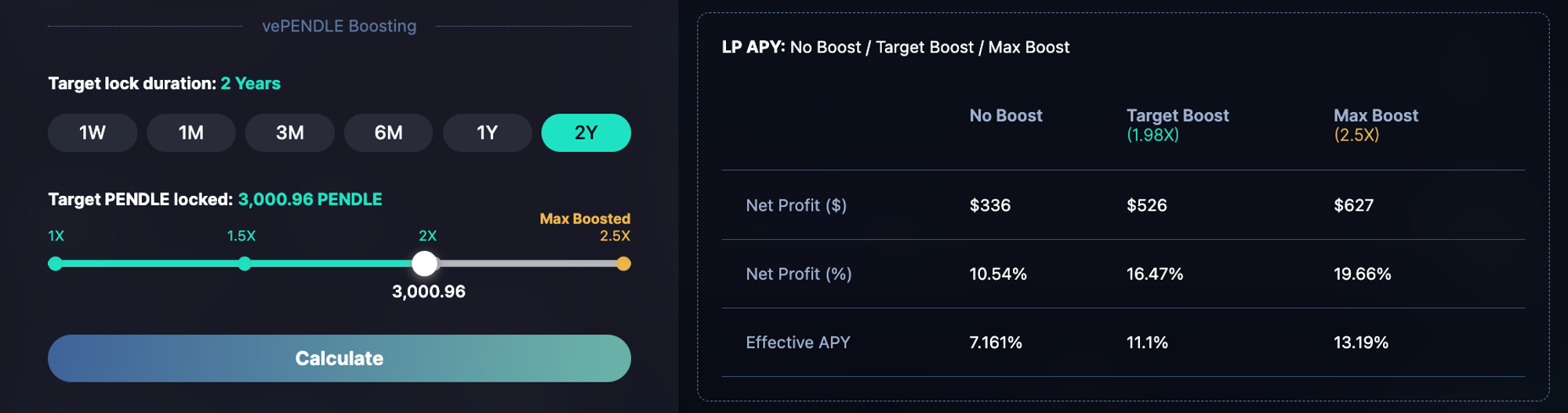Click the orange Max Boosted slider endpoint
1568x413 pixels.
point(623,263)
